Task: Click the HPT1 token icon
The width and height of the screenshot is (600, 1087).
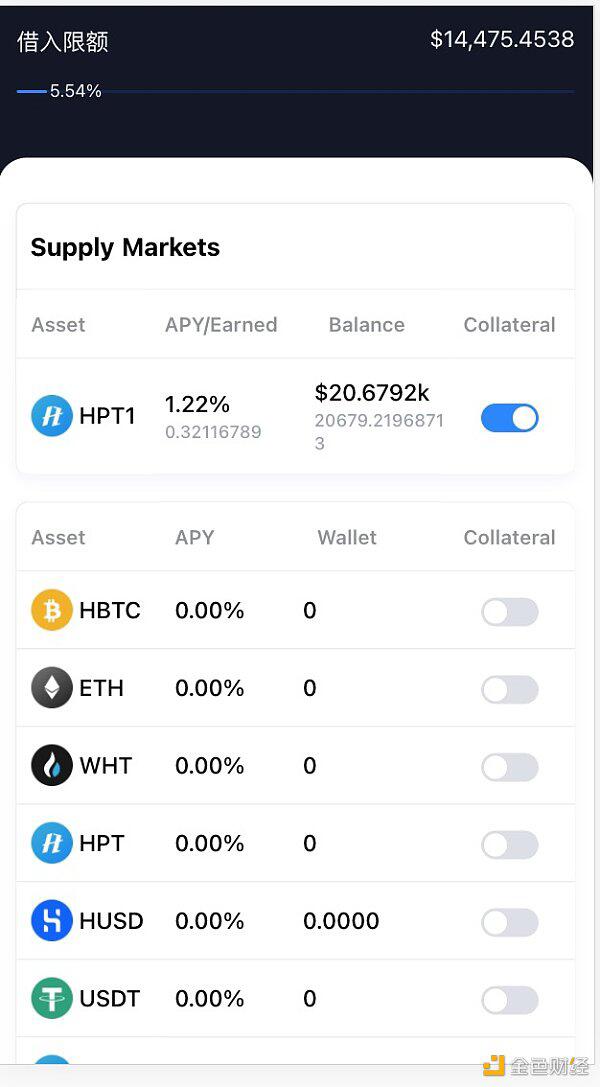Action: [51, 416]
